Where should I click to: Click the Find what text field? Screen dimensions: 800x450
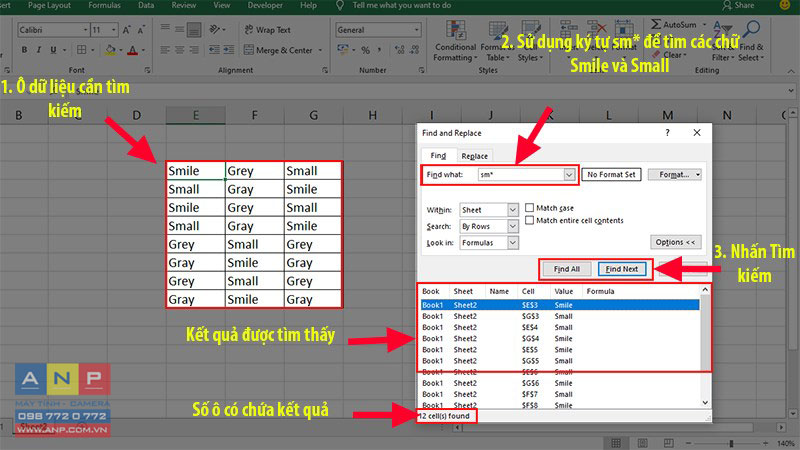521,174
